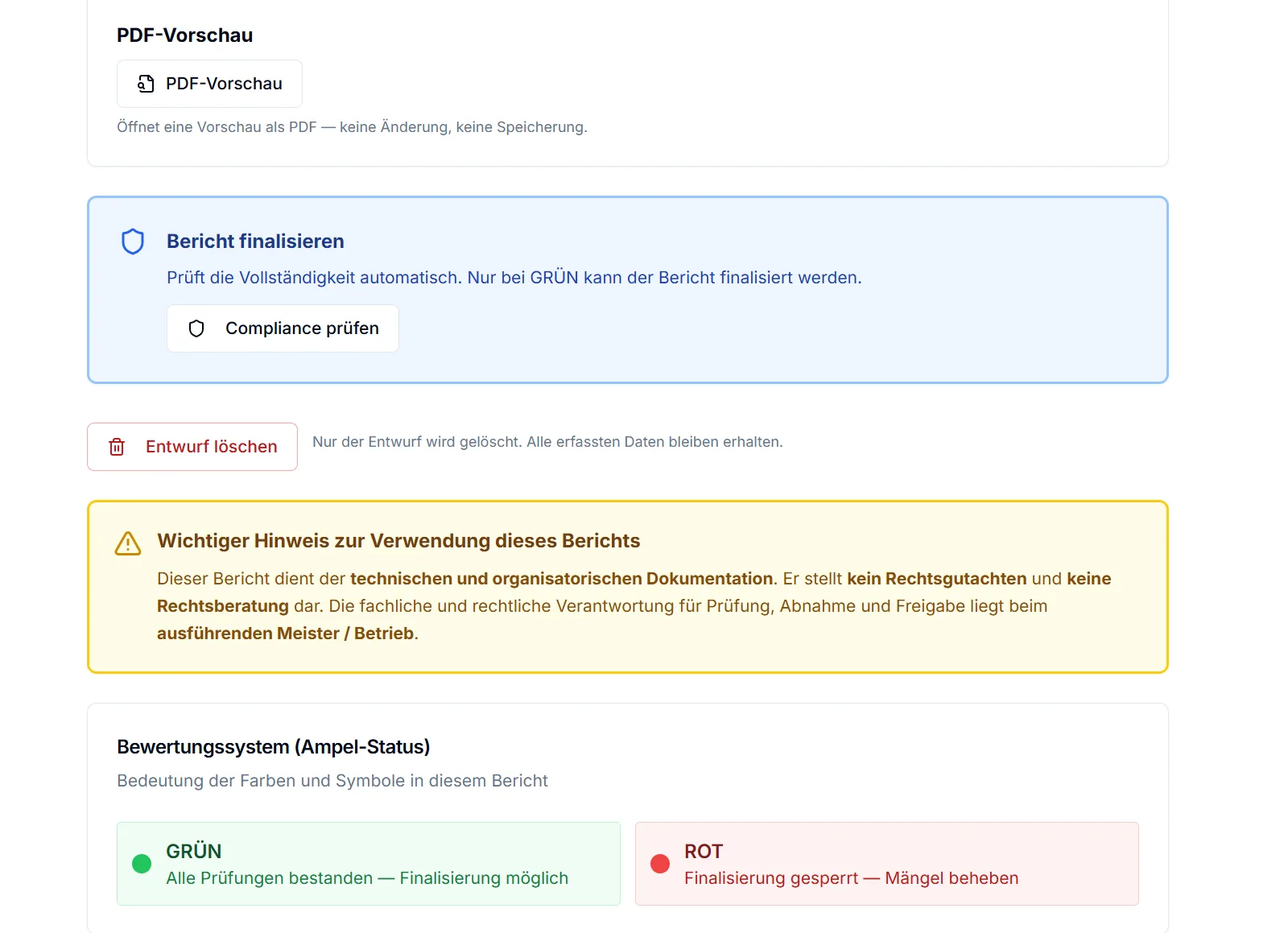Select the GRÜN status legend card
Image resolution: width=1288 pixels, height=933 pixels.
(369, 864)
